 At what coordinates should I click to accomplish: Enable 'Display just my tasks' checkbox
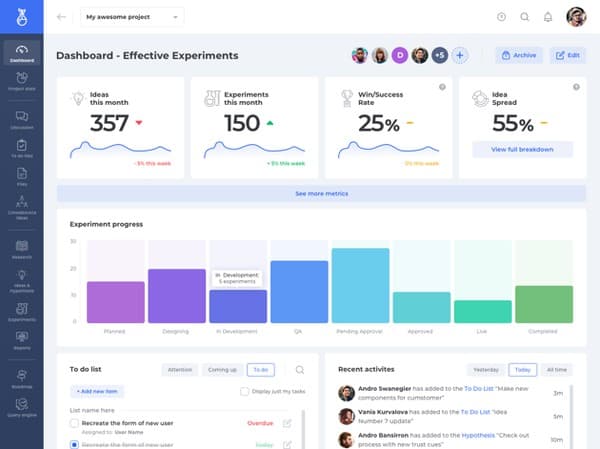click(x=246, y=391)
